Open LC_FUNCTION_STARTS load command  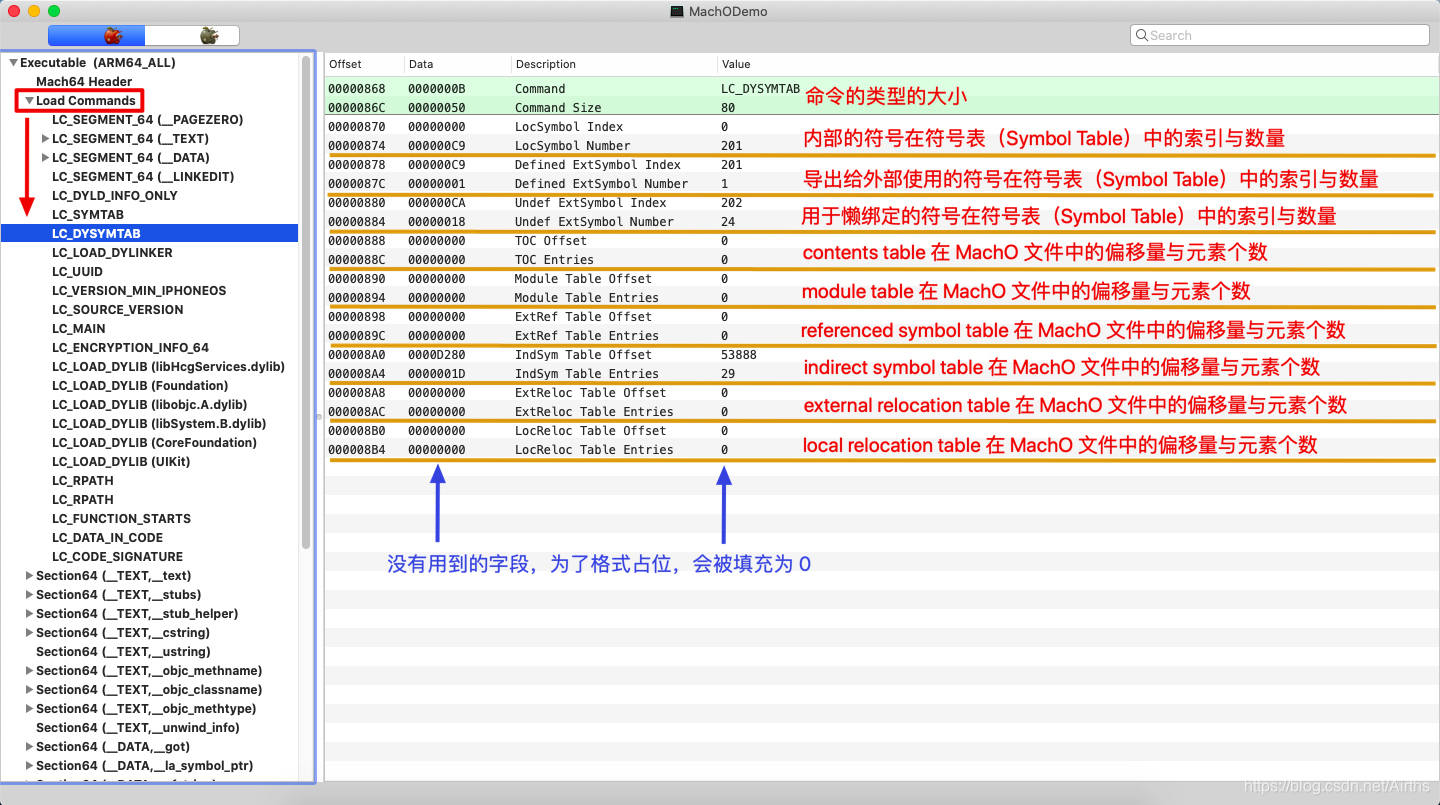pyautogui.click(x=121, y=519)
